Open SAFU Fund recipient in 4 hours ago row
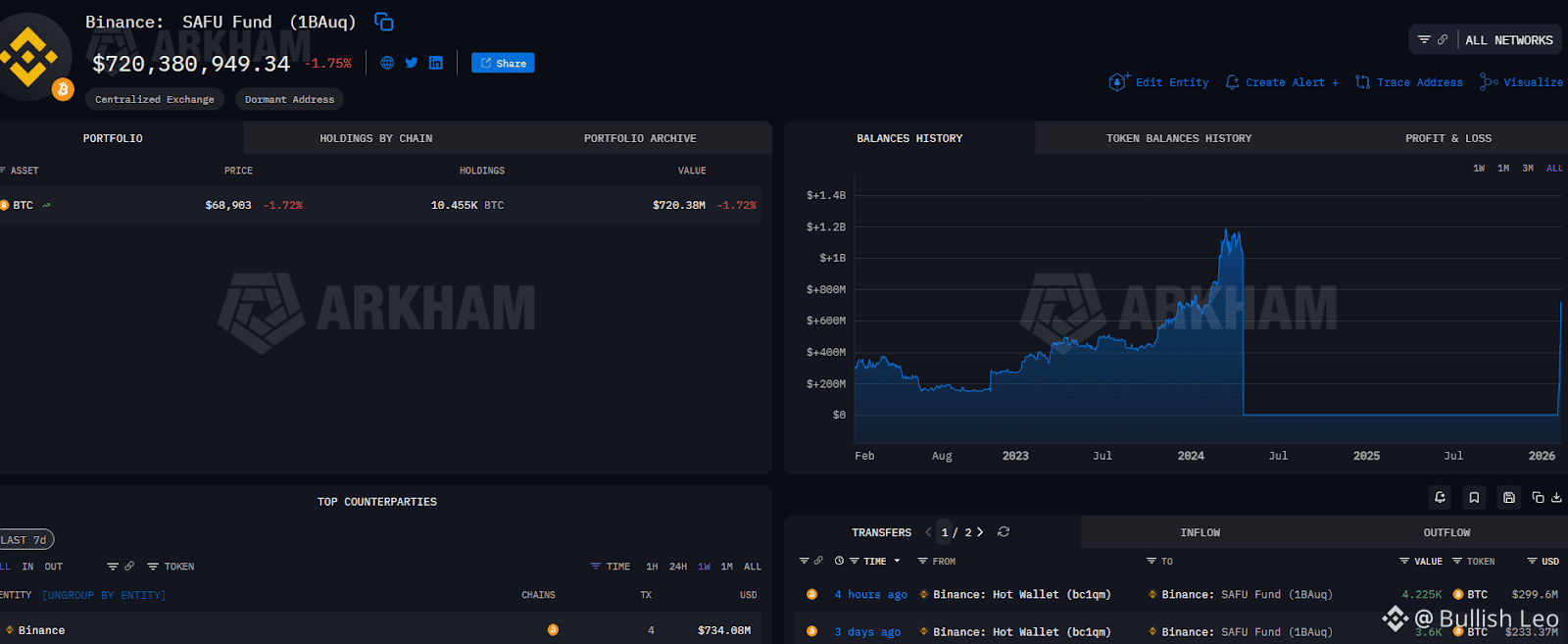This screenshot has width=1568, height=644. (x=1247, y=594)
